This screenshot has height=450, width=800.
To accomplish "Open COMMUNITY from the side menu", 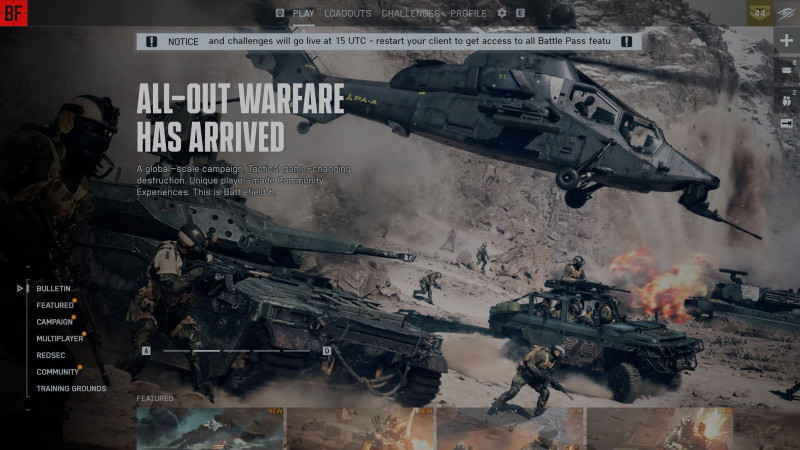I will (x=58, y=372).
